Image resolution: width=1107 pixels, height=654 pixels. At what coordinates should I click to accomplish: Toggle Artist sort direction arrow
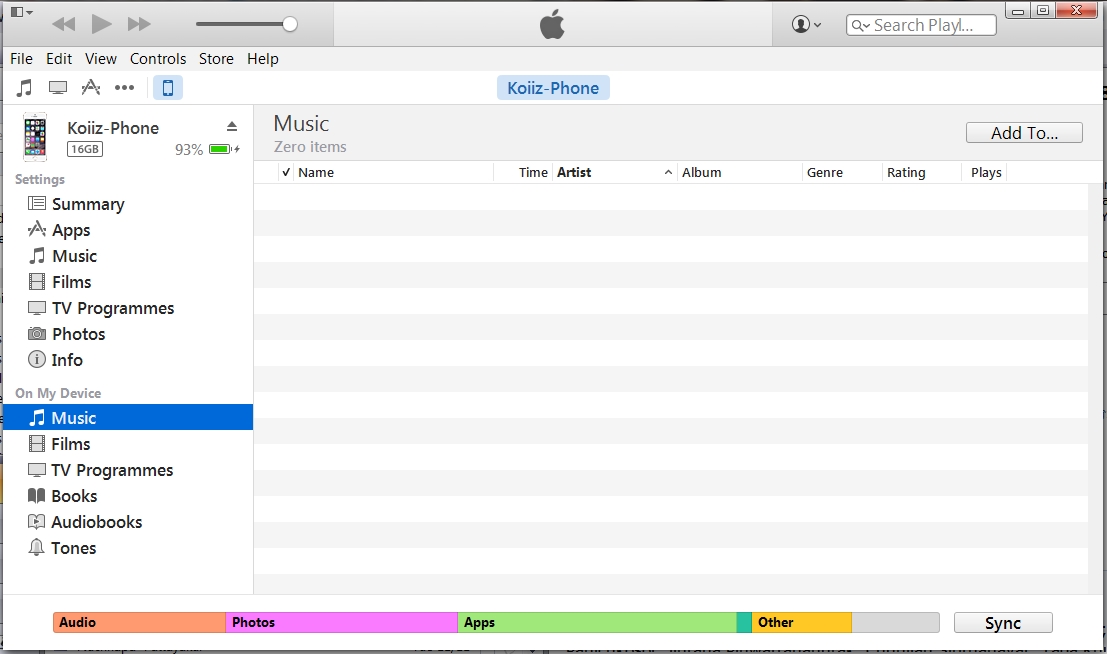[x=668, y=172]
